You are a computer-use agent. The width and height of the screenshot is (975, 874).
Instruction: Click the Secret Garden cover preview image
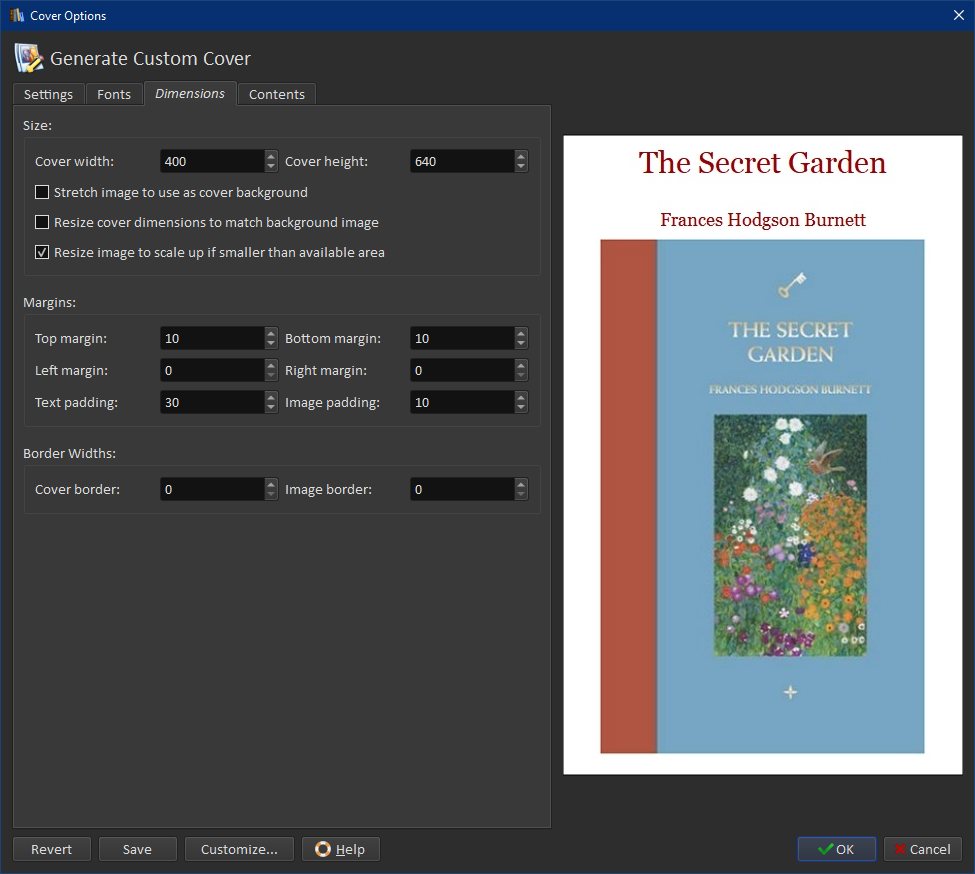coord(762,495)
